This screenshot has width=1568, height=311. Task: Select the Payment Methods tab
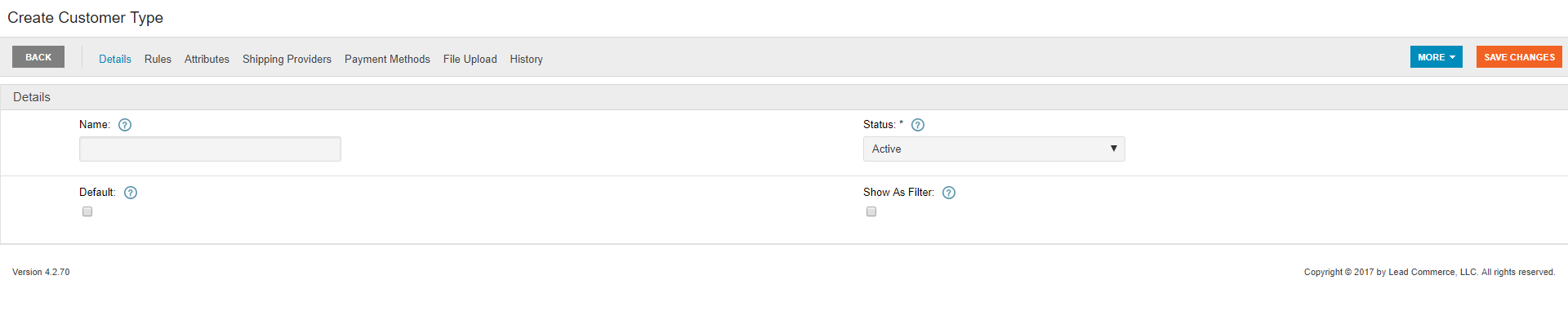(x=387, y=59)
